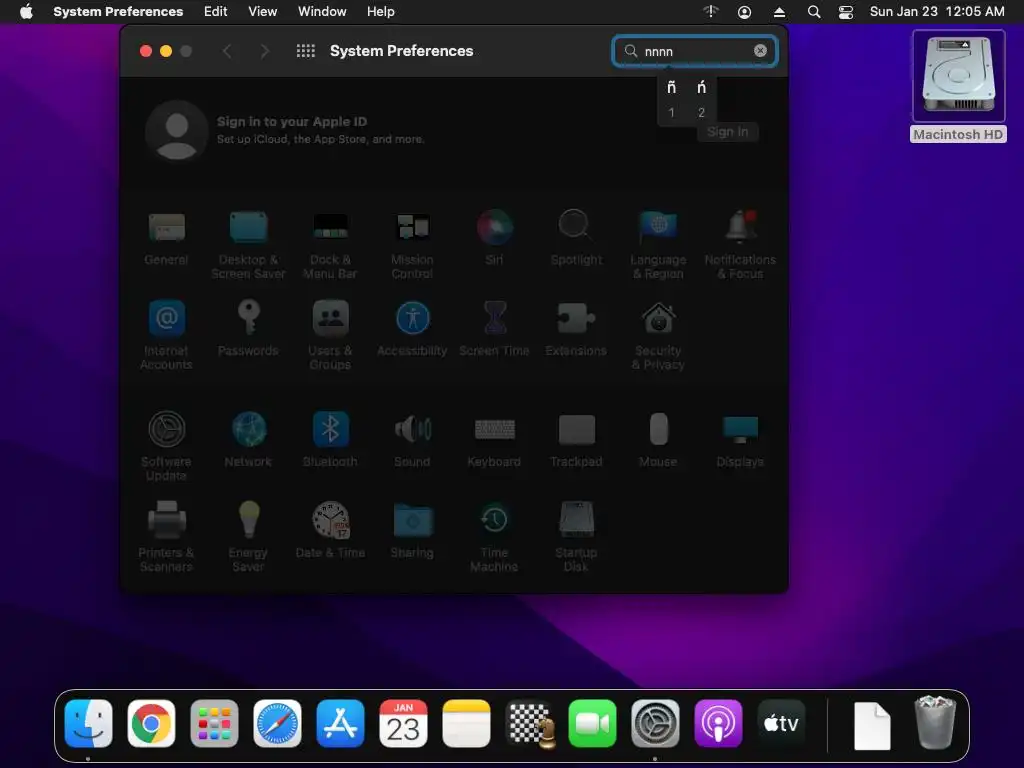Click the eject icon in menu bar
Screen dimensions: 1024x768
click(779, 12)
